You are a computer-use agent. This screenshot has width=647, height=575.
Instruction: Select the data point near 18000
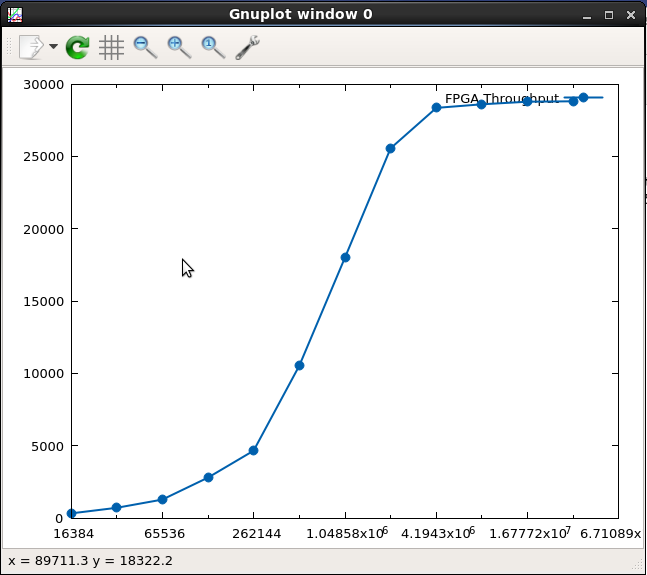345,257
